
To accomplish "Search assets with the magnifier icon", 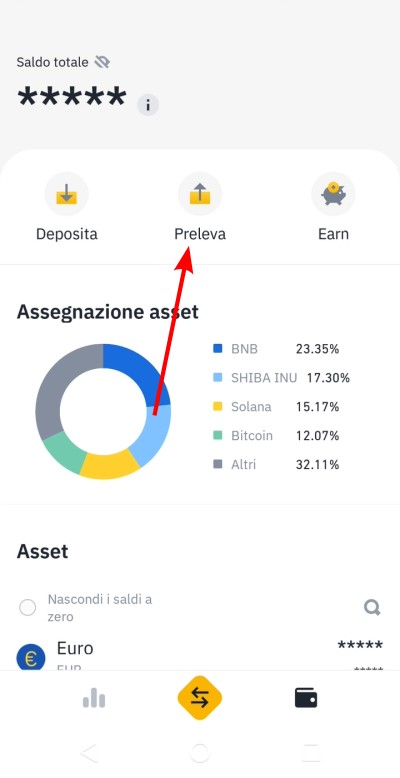I will (x=372, y=607).
